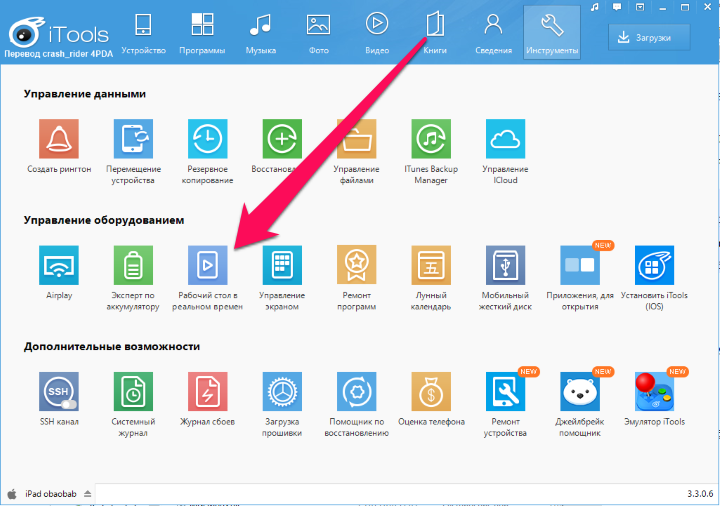Click the Управление оборудованием heading
Image resolution: width=720 pixels, height=506 pixels.
104,220
